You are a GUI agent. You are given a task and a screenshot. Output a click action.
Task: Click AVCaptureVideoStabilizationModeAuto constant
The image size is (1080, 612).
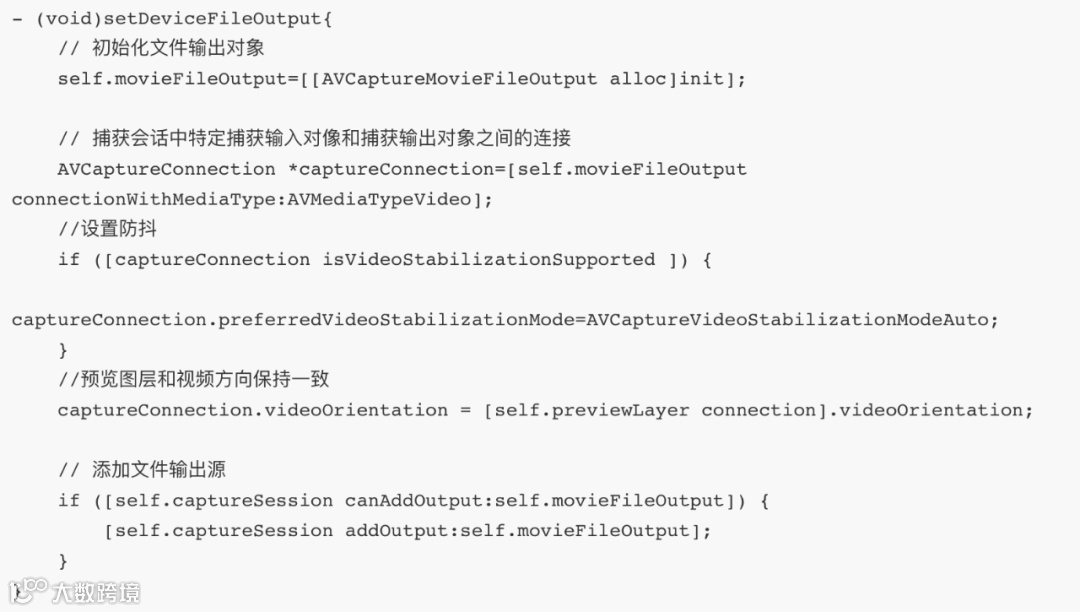pos(787,320)
